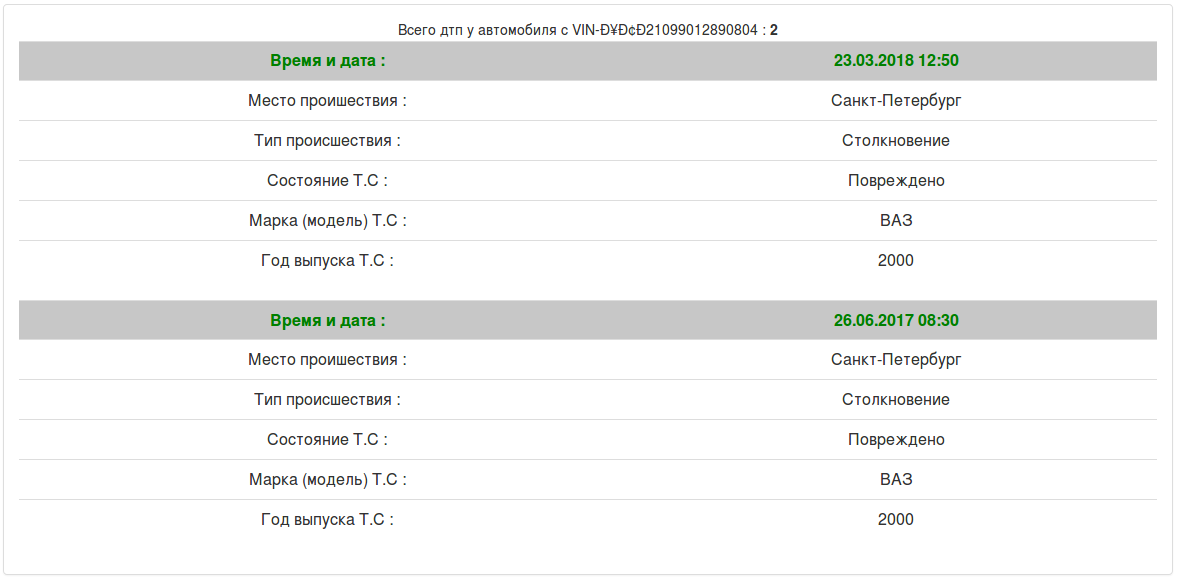Click 'Санкт-Петербург' in the first accident record
This screenshot has height=579, width=1179.
pyautogui.click(x=896, y=101)
